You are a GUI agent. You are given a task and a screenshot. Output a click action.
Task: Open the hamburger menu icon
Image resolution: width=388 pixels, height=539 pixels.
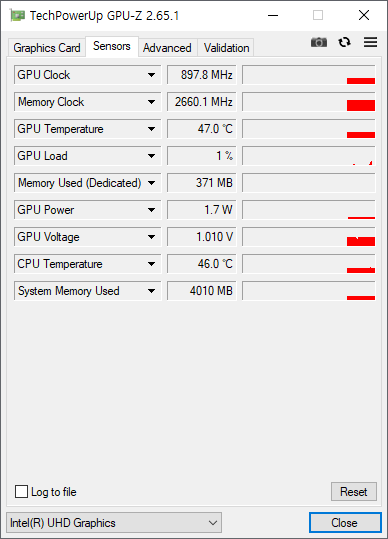tap(370, 42)
